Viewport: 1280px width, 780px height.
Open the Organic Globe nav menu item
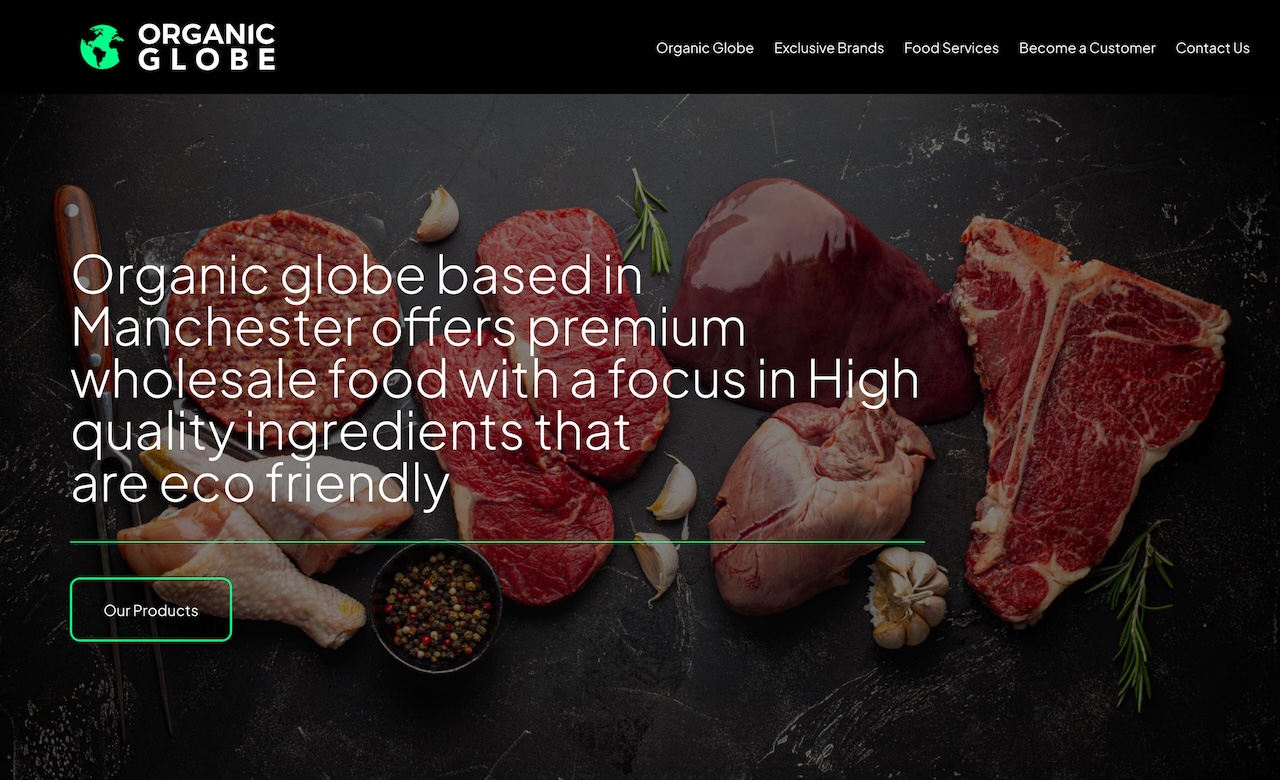705,48
